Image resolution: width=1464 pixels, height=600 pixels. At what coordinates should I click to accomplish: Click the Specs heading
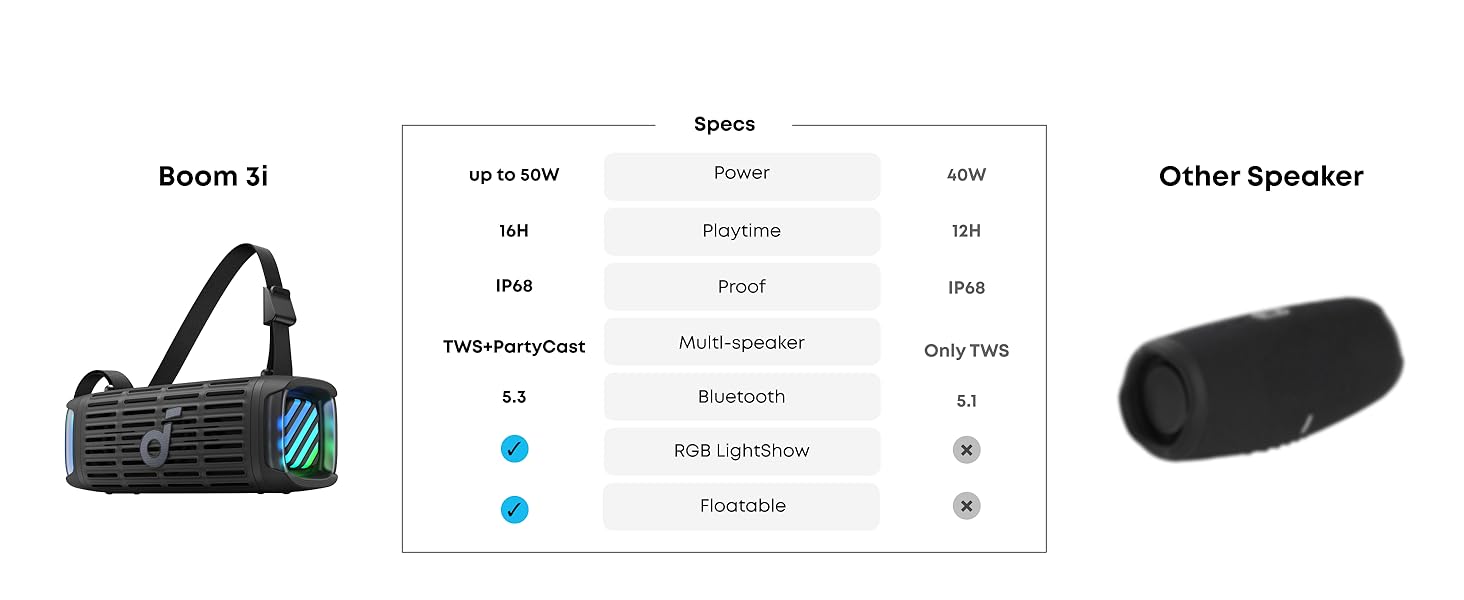[724, 125]
